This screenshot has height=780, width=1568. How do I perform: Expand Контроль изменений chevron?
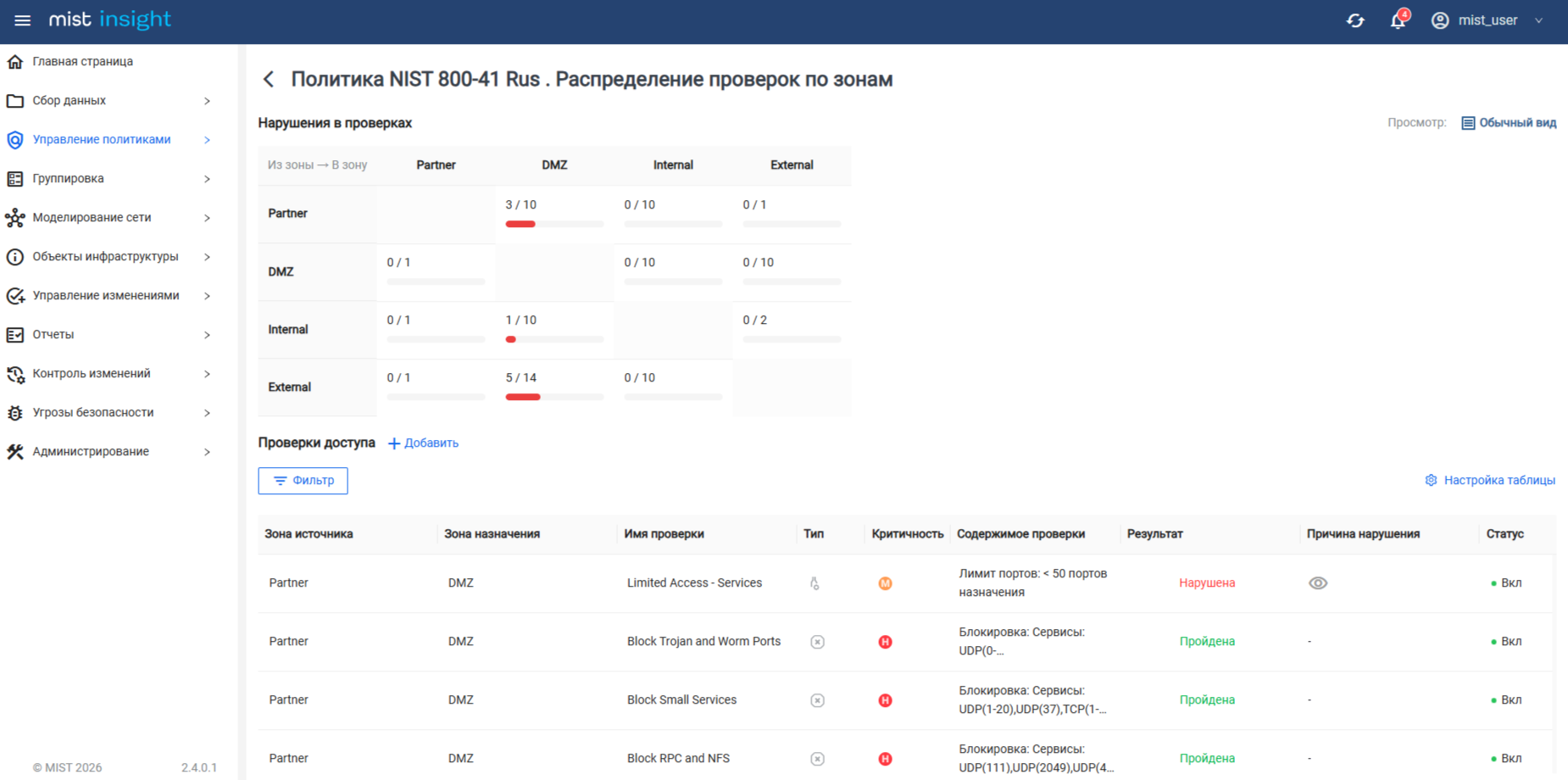(x=207, y=374)
